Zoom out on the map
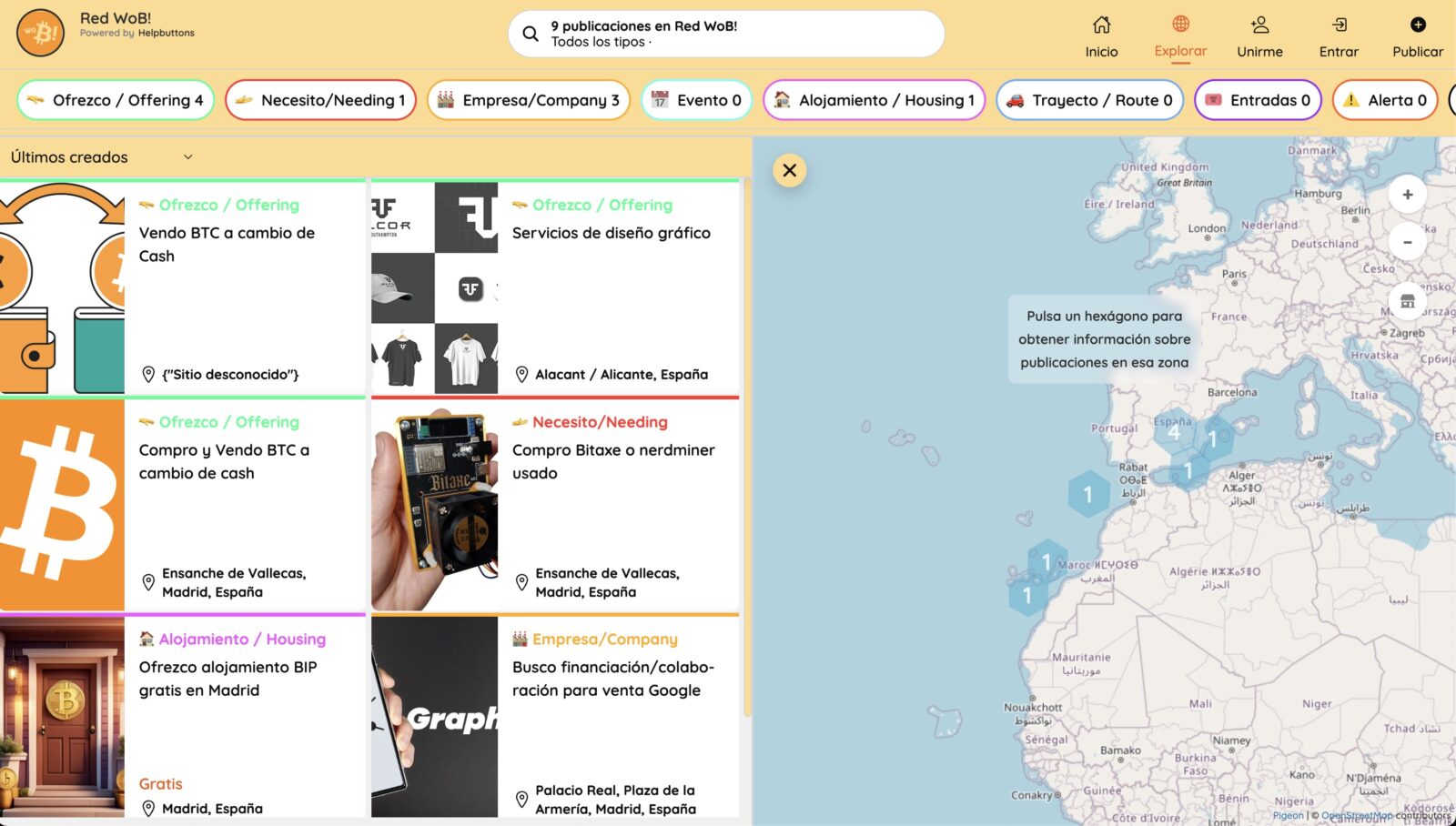Viewport: 1456px width, 826px height. click(x=1407, y=242)
